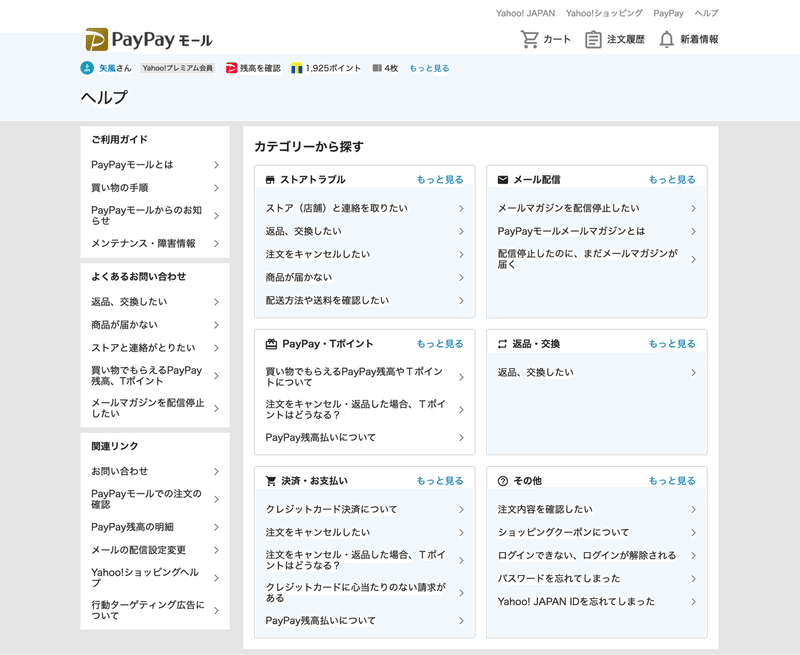This screenshot has width=800, height=655.
Task: Click the order history clipboard icon
Action: click(x=593, y=39)
